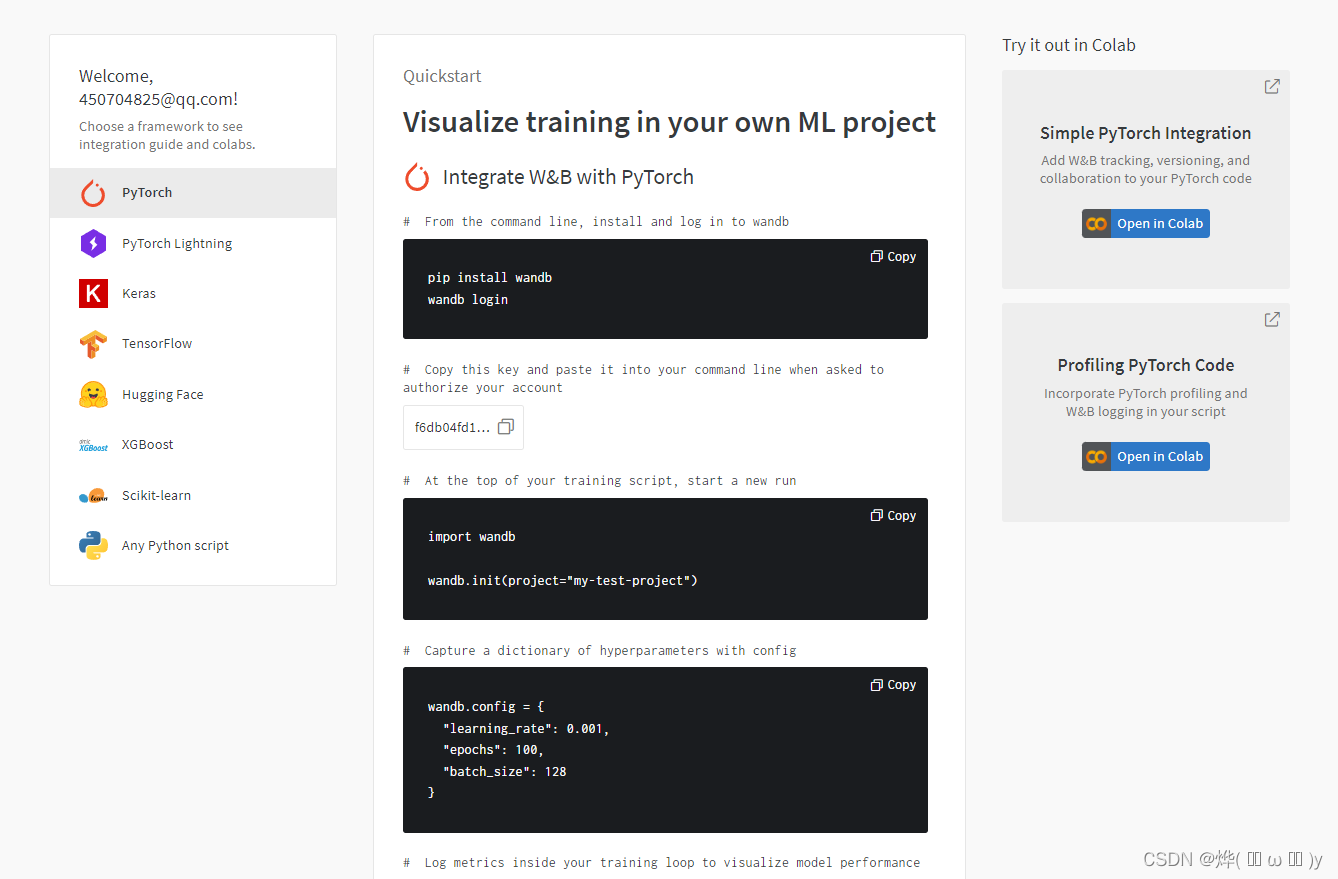Select the PyTorch framework icon
This screenshot has height=879, width=1338.
pos(93,193)
